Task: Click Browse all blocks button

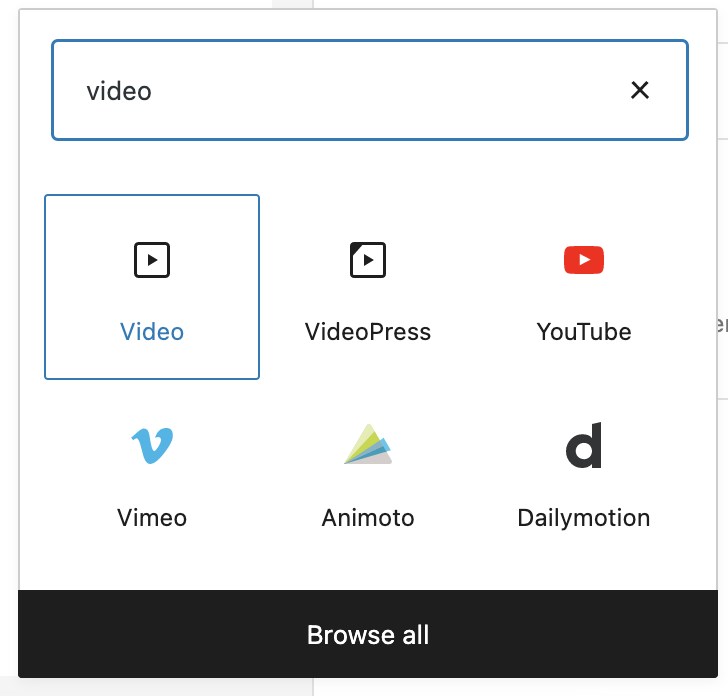Action: pyautogui.click(x=368, y=634)
